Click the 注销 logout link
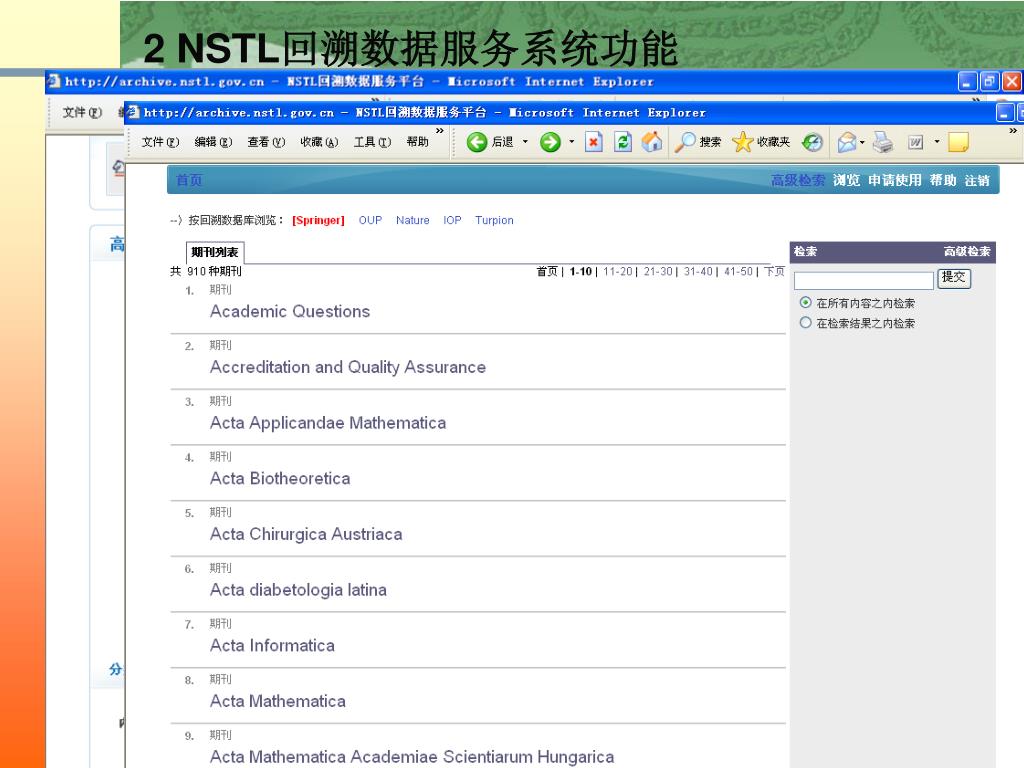The width and height of the screenshot is (1024, 768). pos(977,181)
